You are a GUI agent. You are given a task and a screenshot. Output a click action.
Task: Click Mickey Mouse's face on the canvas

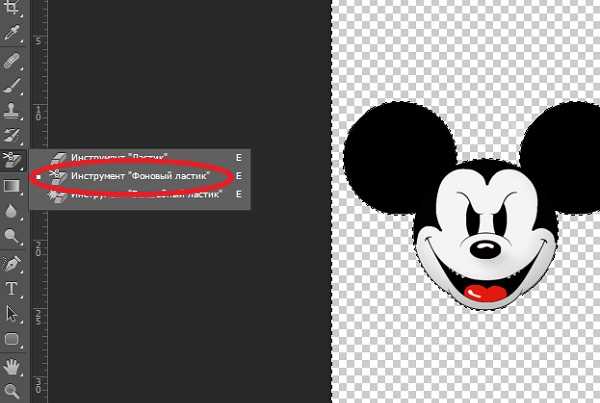click(486, 233)
